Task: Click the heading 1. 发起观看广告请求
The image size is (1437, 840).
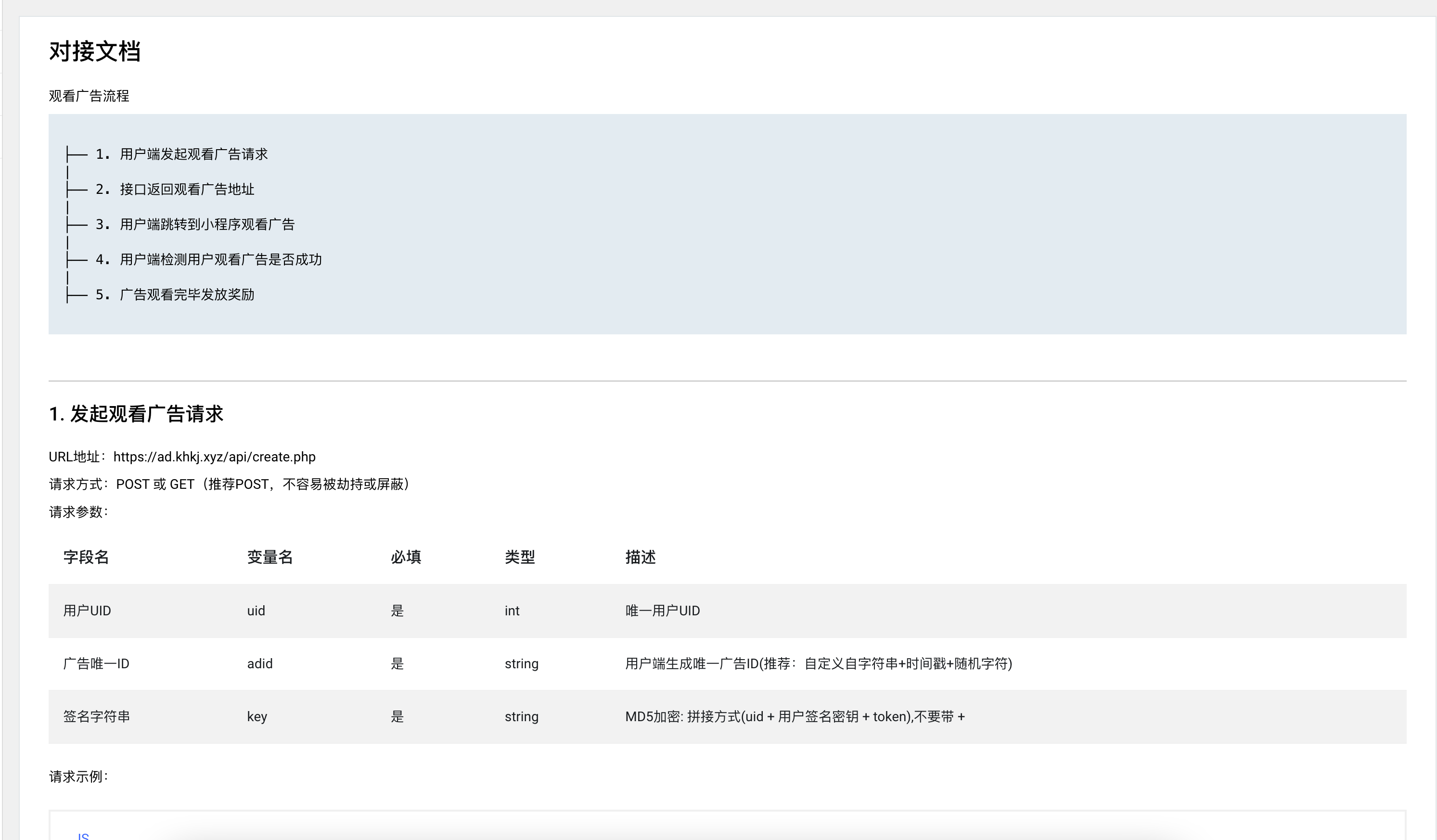Action: (136, 414)
